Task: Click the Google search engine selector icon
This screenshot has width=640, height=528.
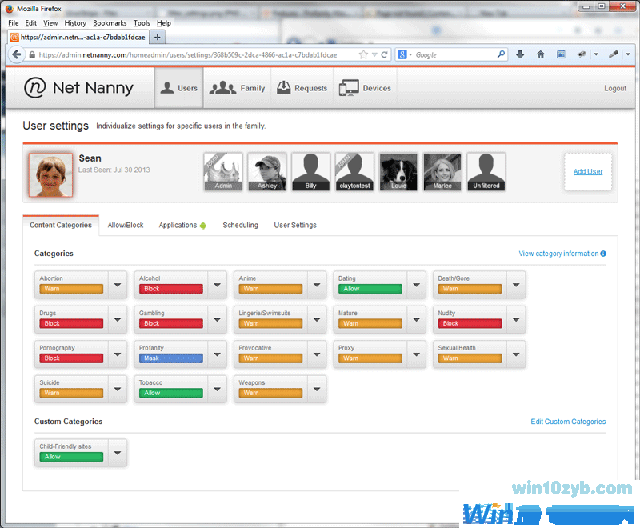Action: pyautogui.click(x=402, y=54)
